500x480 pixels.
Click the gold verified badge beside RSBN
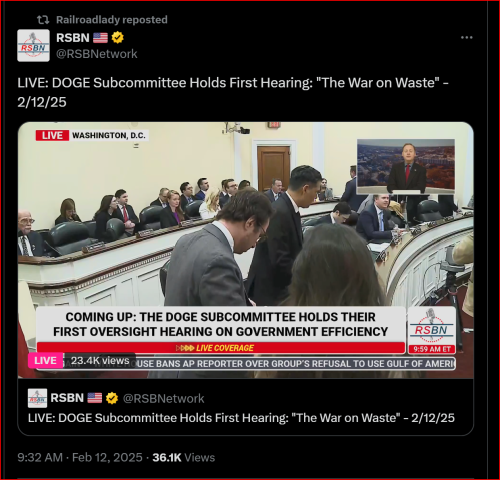[x=117, y=38]
